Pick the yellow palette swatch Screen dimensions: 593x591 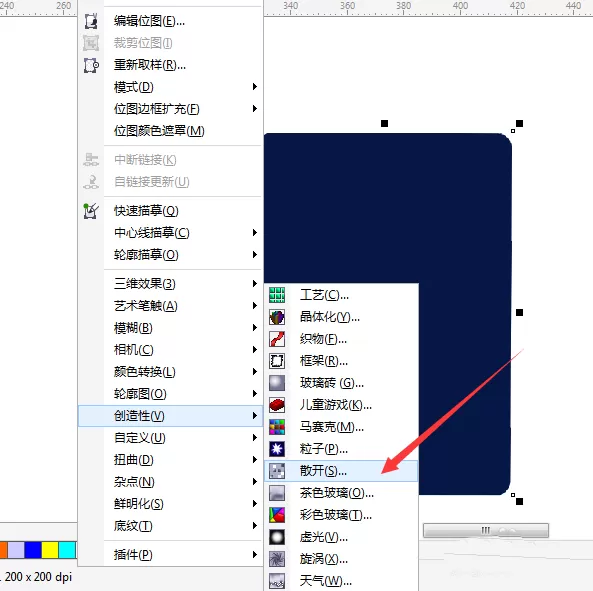(50, 550)
